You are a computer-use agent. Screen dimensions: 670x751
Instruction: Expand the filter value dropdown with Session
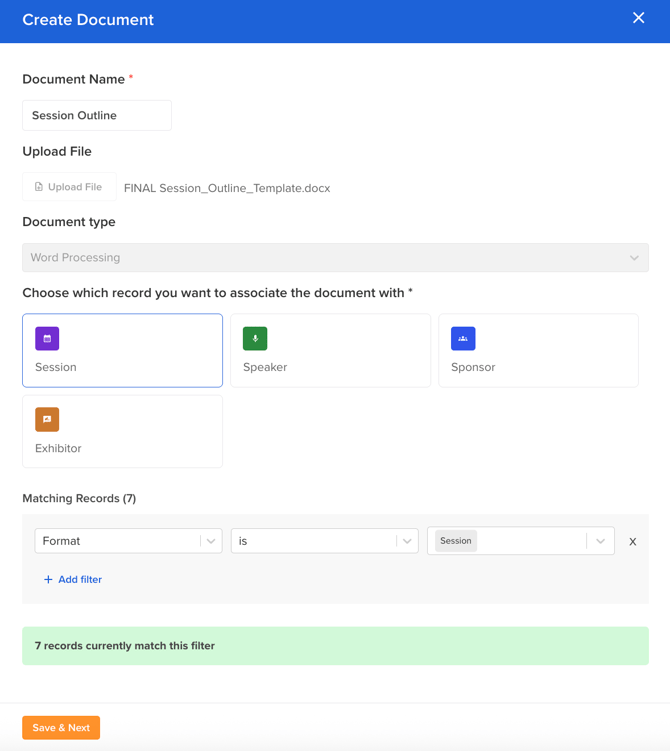pyautogui.click(x=600, y=541)
